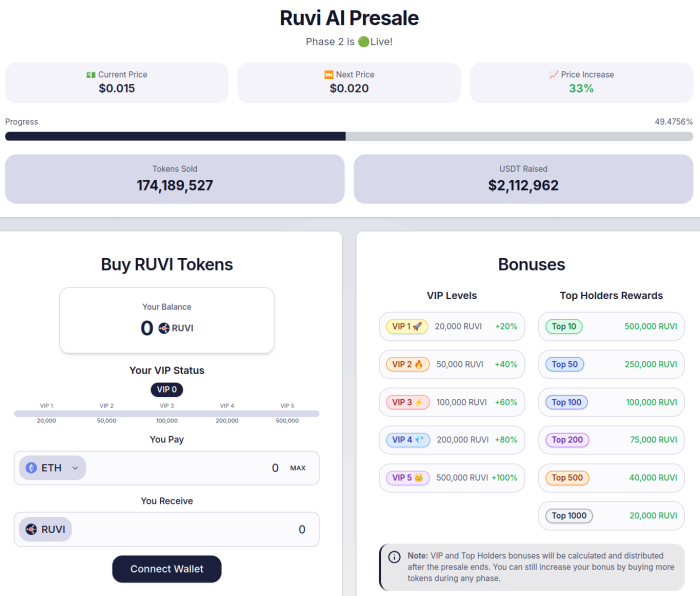
Task: Click the Tokens Sold stat card
Action: [x=175, y=178]
